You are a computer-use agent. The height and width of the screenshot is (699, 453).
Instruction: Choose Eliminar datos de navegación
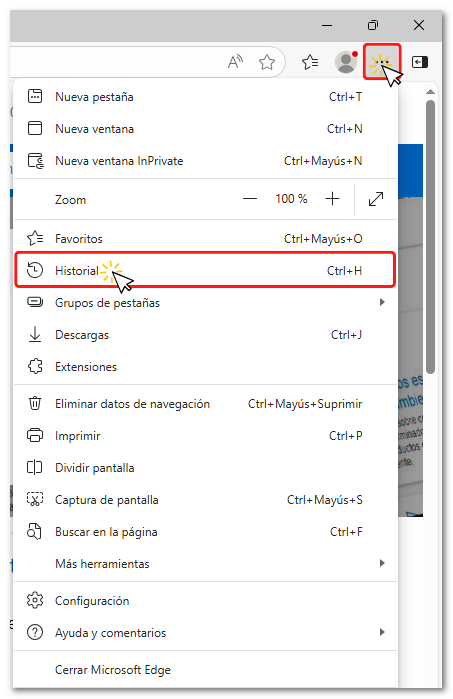(205, 403)
